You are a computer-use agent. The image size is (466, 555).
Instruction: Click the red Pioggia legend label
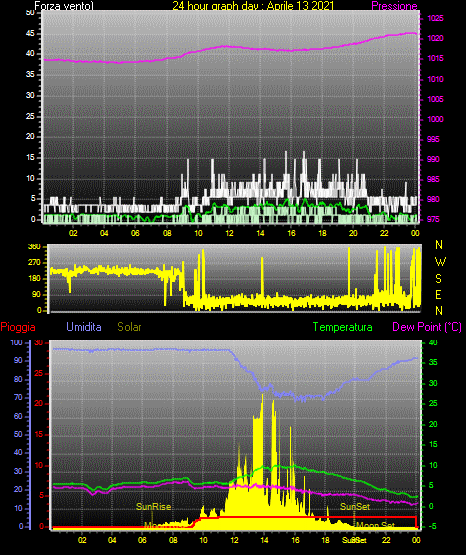coord(18,327)
